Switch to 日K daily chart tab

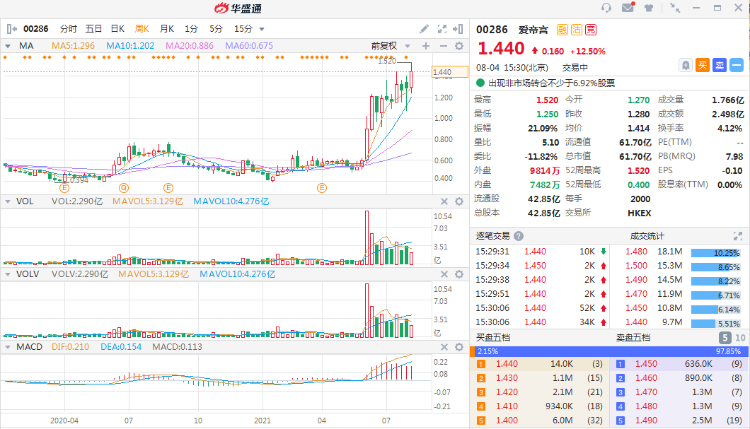coord(118,28)
